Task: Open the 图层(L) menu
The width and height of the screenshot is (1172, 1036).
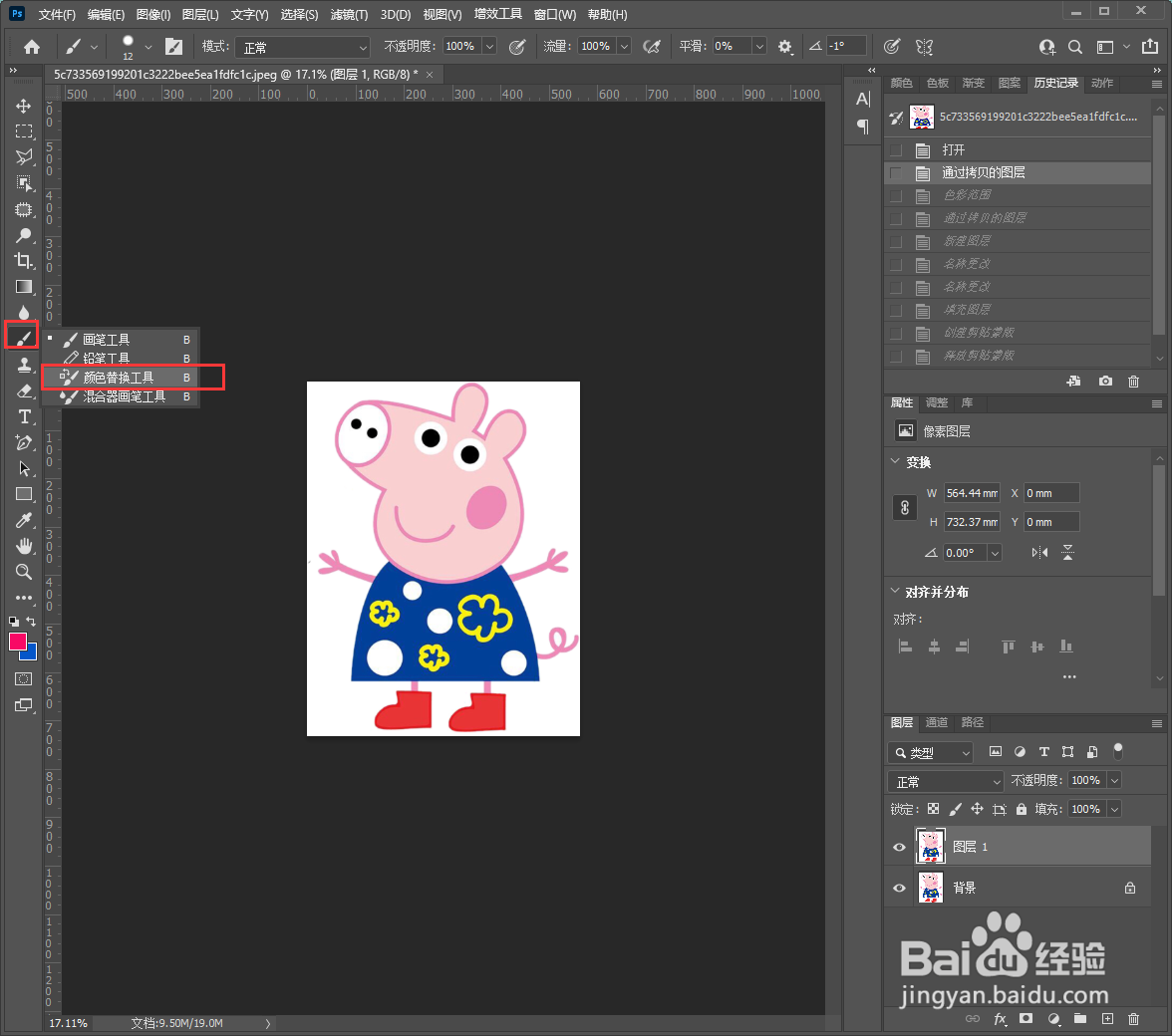Action: pyautogui.click(x=200, y=14)
